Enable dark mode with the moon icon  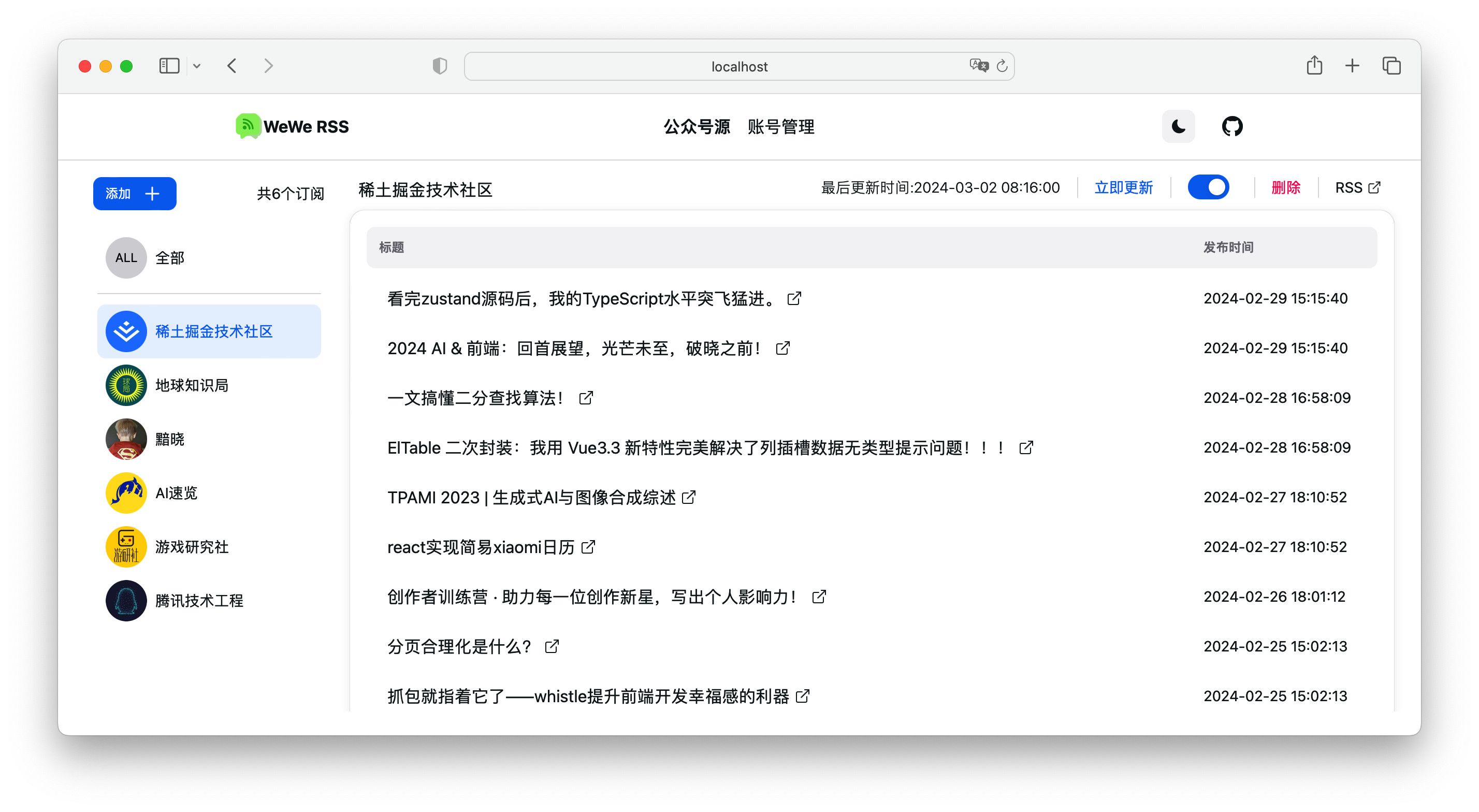click(1178, 126)
